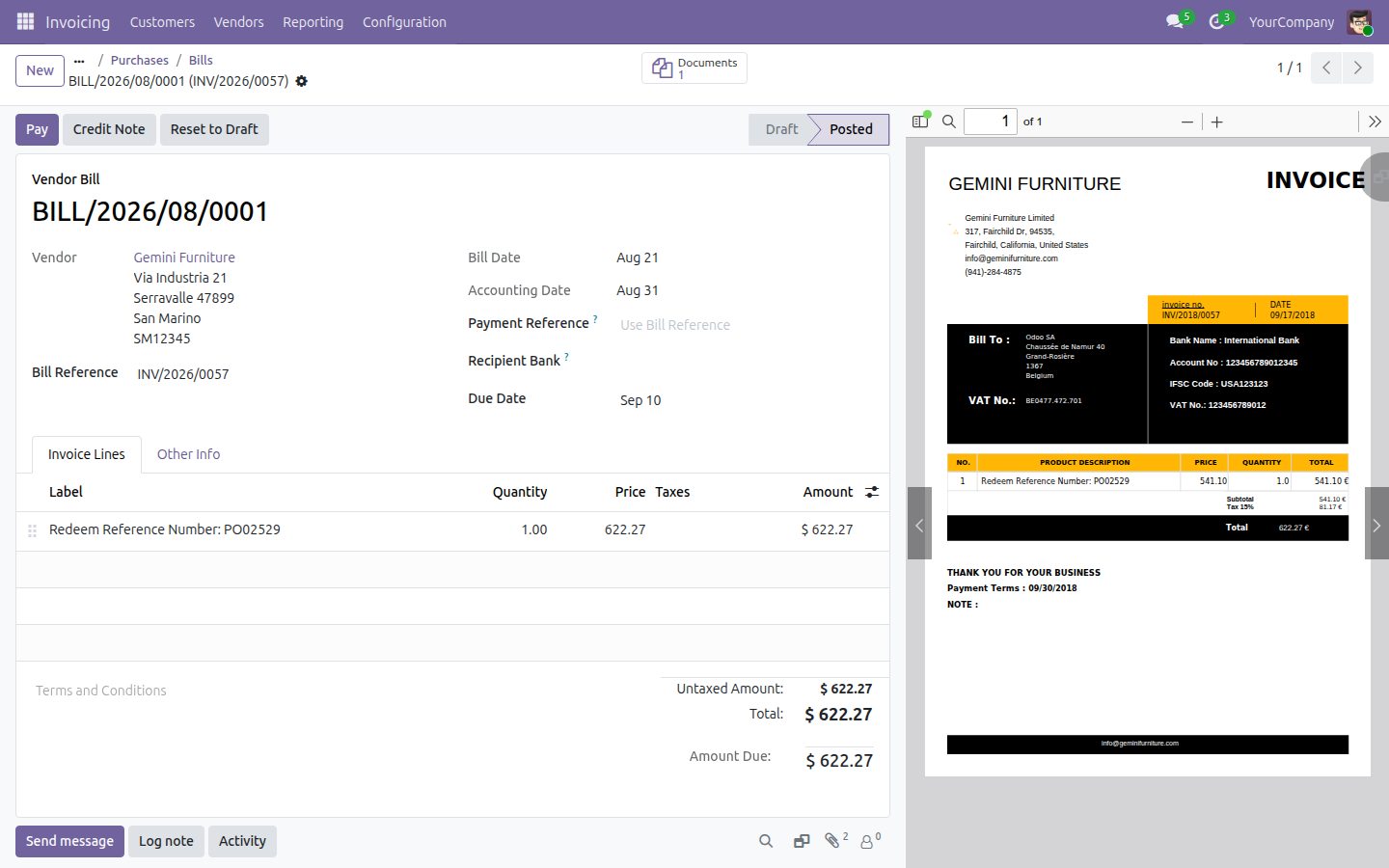Open PDF viewer tools double-chevron menu
This screenshot has width=1389, height=868.
tap(1375, 122)
